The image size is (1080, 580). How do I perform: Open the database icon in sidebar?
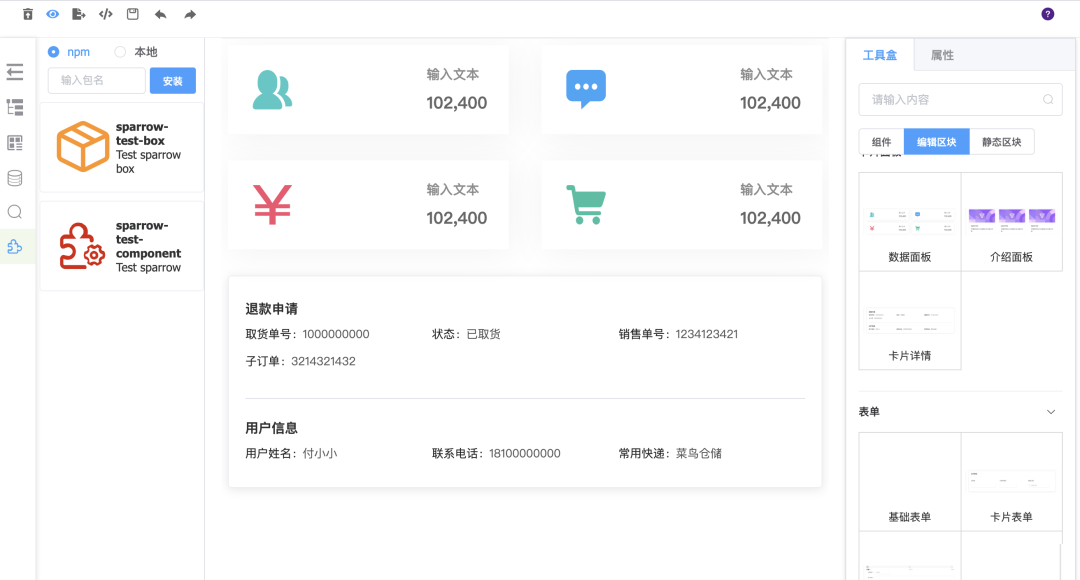point(15,178)
